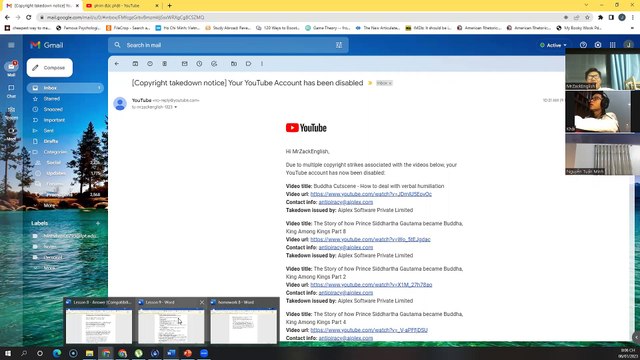Bookmark this page with star icon
The width and height of the screenshot is (640, 360).
tap(587, 18)
